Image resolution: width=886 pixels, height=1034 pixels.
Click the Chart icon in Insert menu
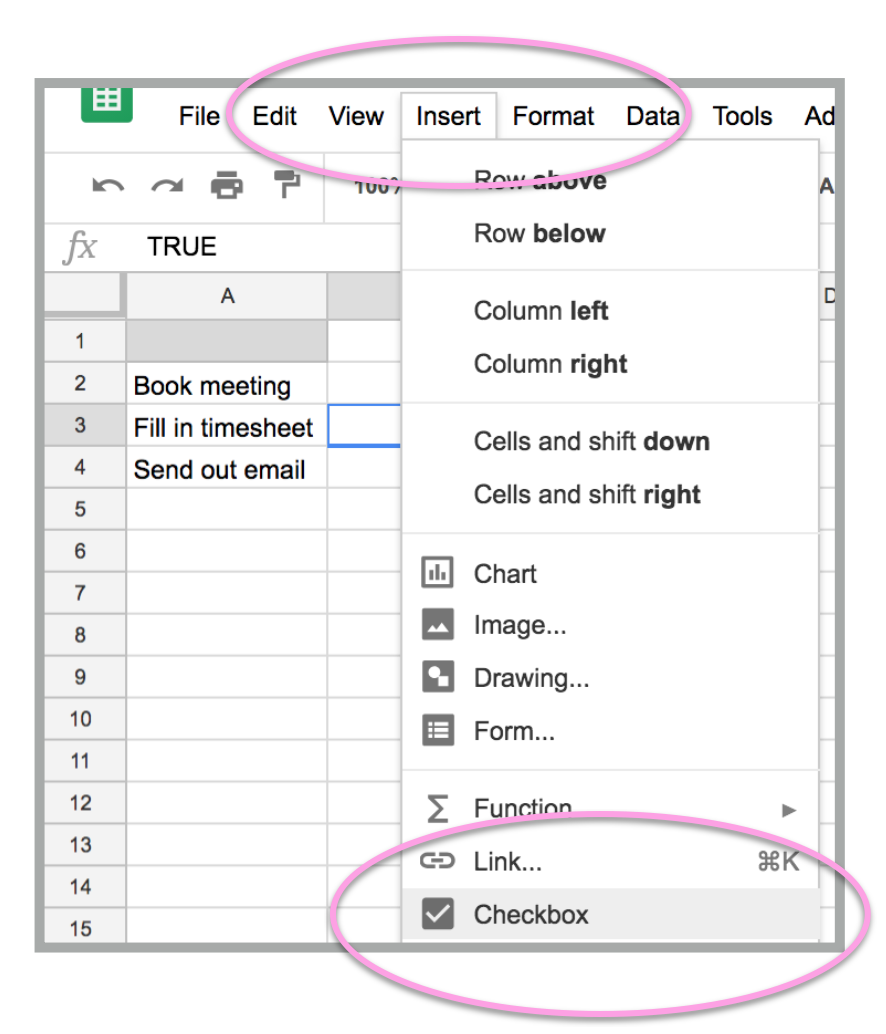(x=440, y=573)
